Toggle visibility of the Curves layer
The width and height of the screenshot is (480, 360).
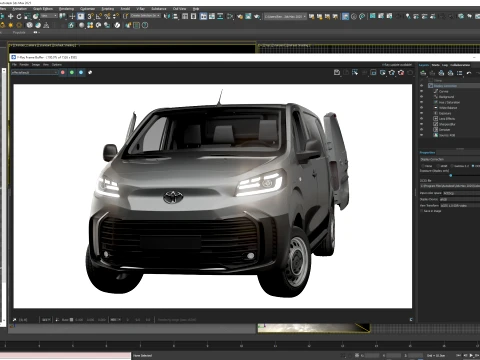pyautogui.click(x=422, y=91)
